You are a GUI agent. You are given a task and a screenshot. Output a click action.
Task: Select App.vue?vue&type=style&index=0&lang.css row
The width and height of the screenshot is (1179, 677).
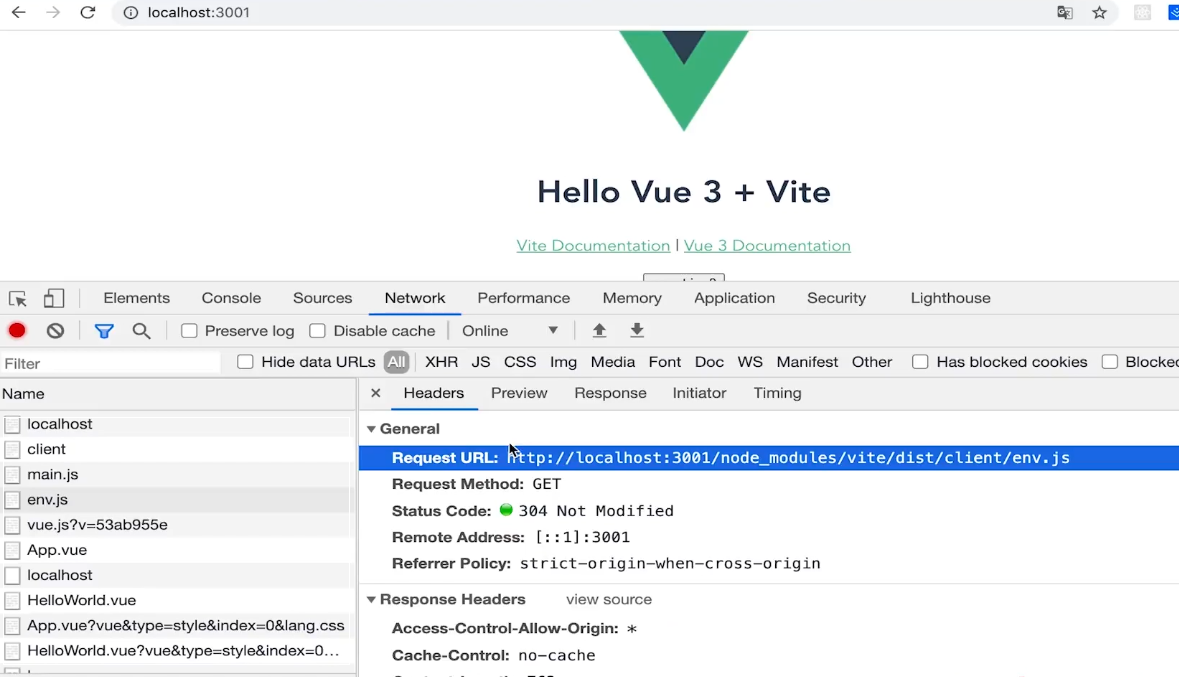point(176,626)
